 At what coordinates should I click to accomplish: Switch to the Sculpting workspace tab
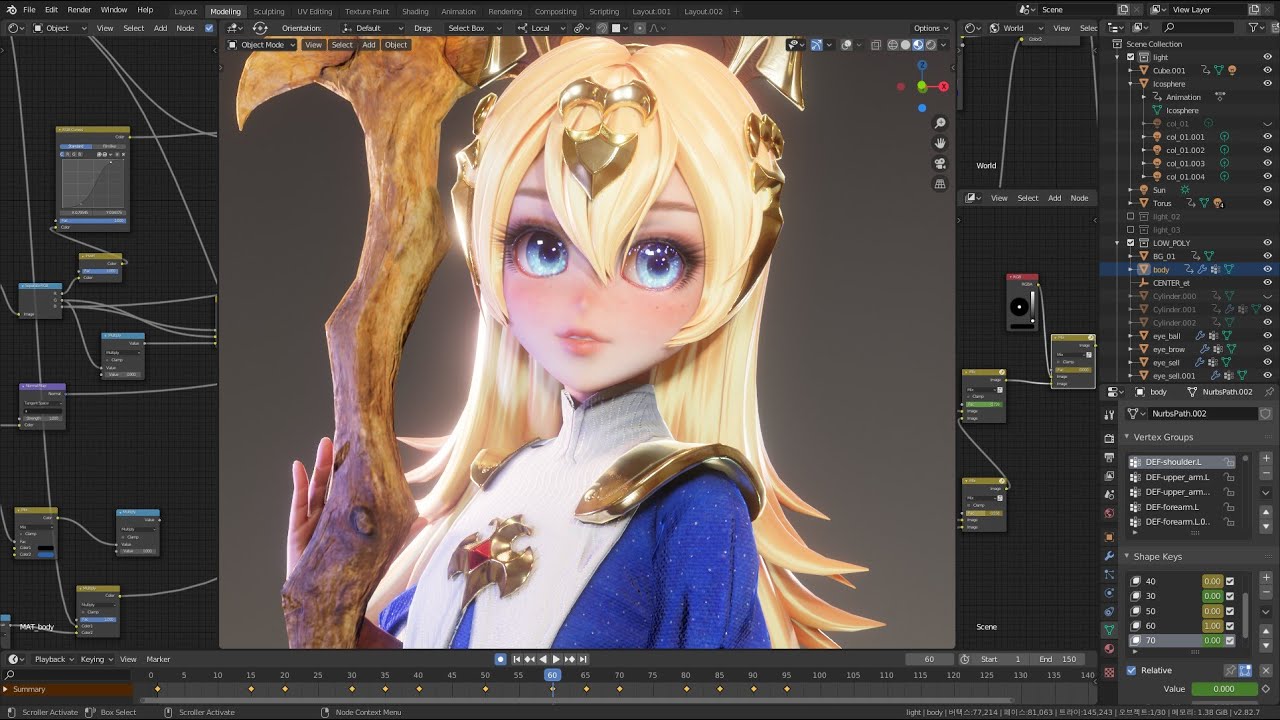click(x=268, y=11)
